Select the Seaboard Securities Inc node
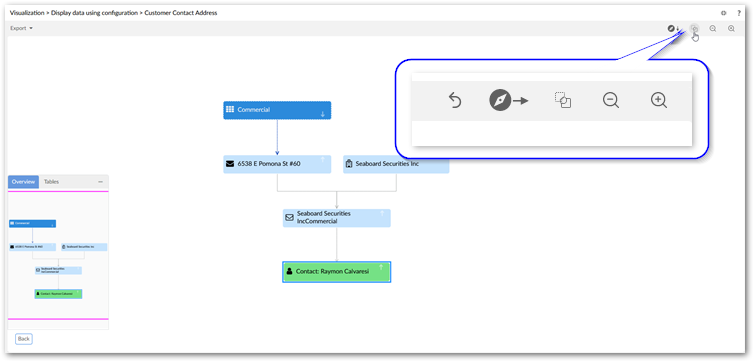 (396, 164)
